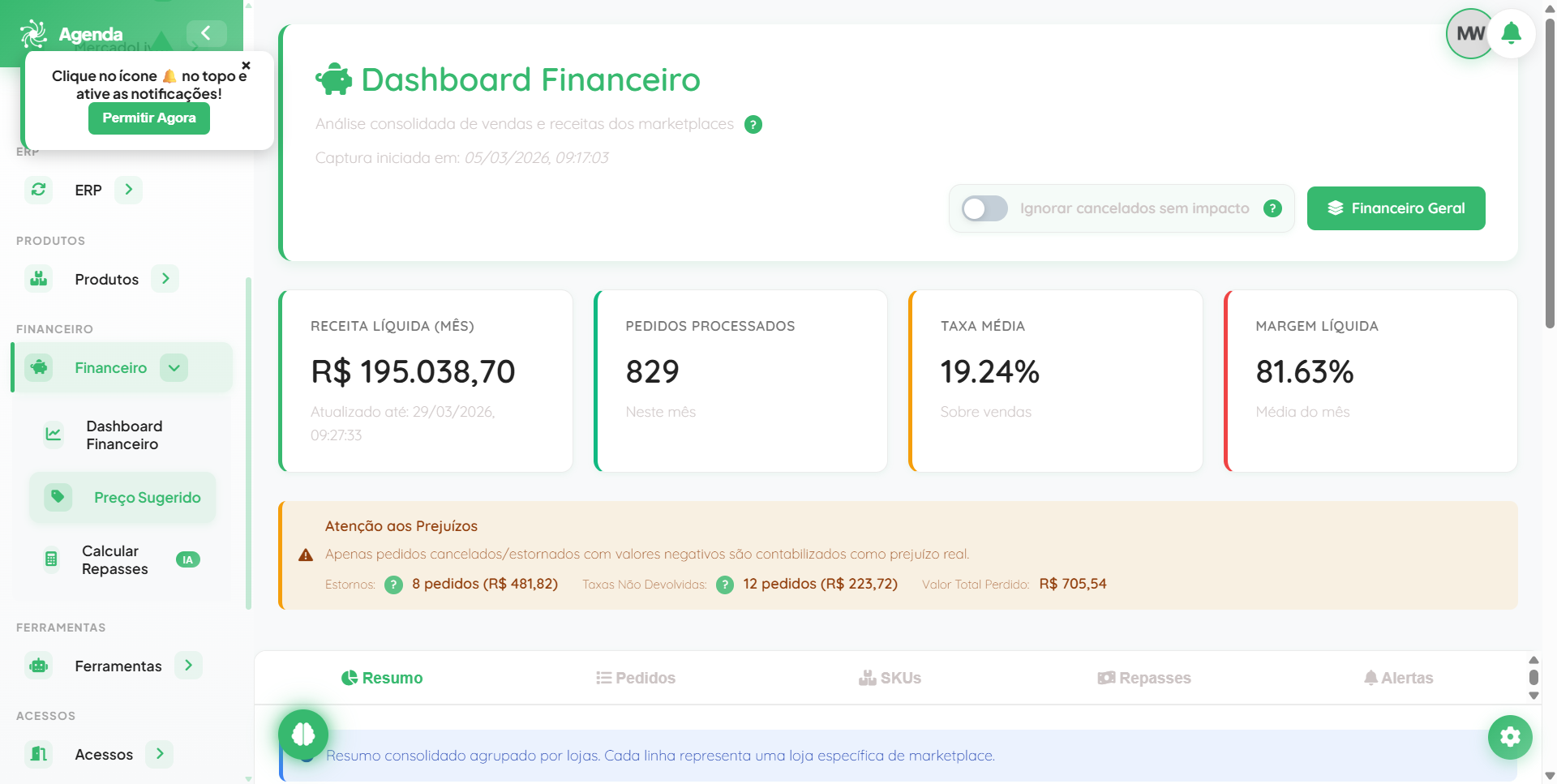
Task: Click help icon beside Ignorar cancelados
Action: 1273,208
